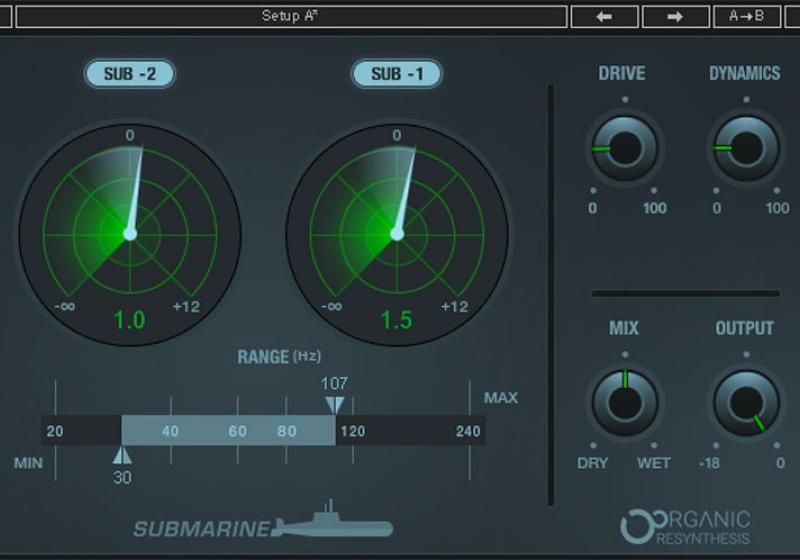Toggle the SUB -2 button
The width and height of the screenshot is (800, 560).
point(129,74)
